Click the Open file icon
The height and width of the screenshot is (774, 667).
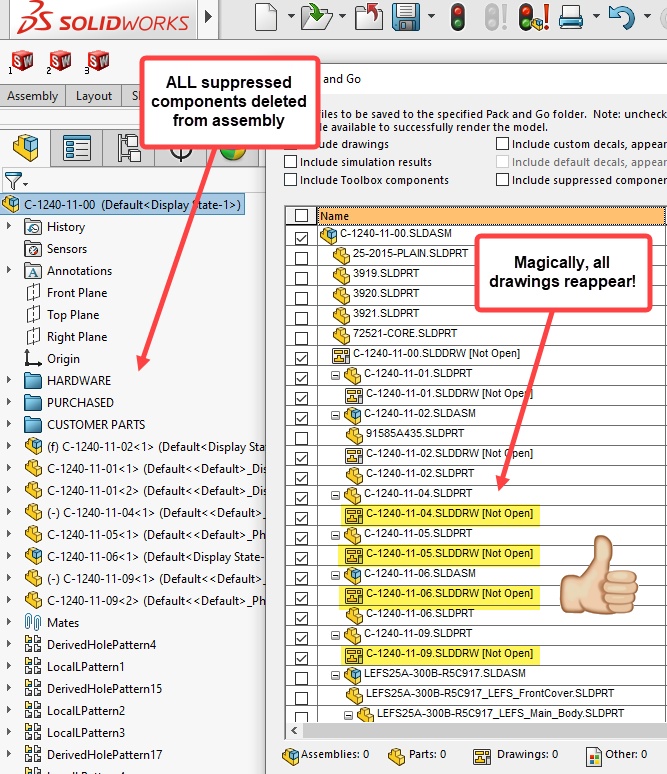point(316,16)
